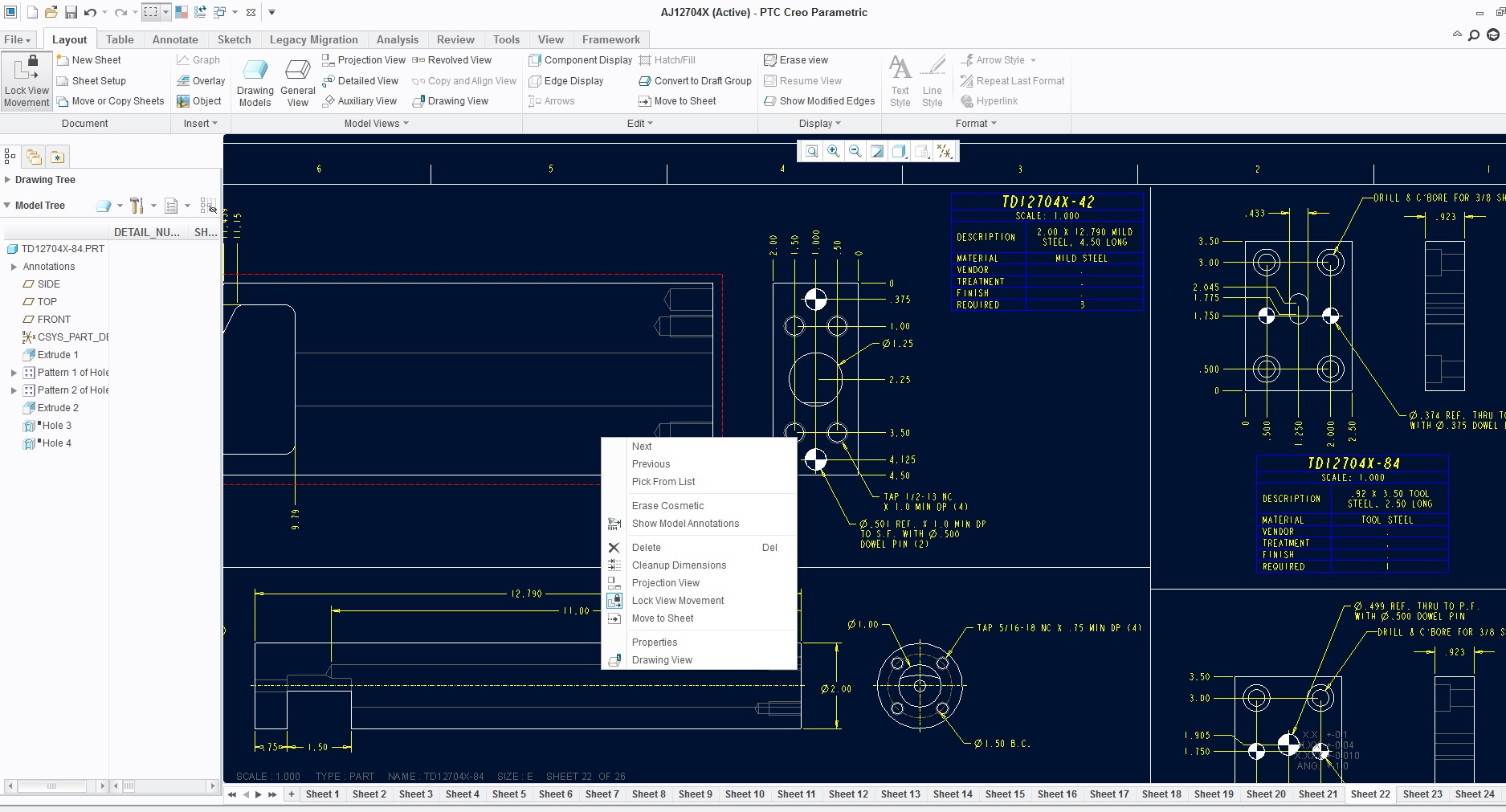The image size is (1506, 812).
Task: Go to the first sheet arrow button
Action: pyautogui.click(x=232, y=794)
